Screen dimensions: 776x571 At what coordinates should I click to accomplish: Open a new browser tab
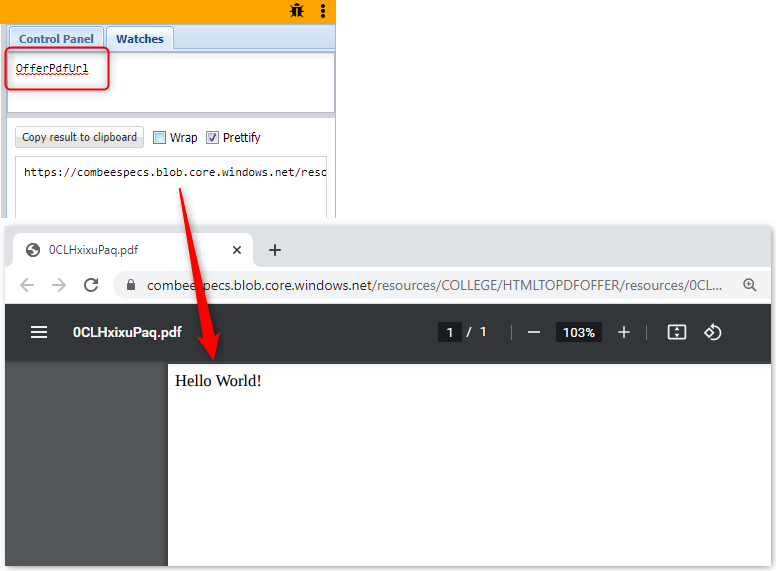click(275, 250)
